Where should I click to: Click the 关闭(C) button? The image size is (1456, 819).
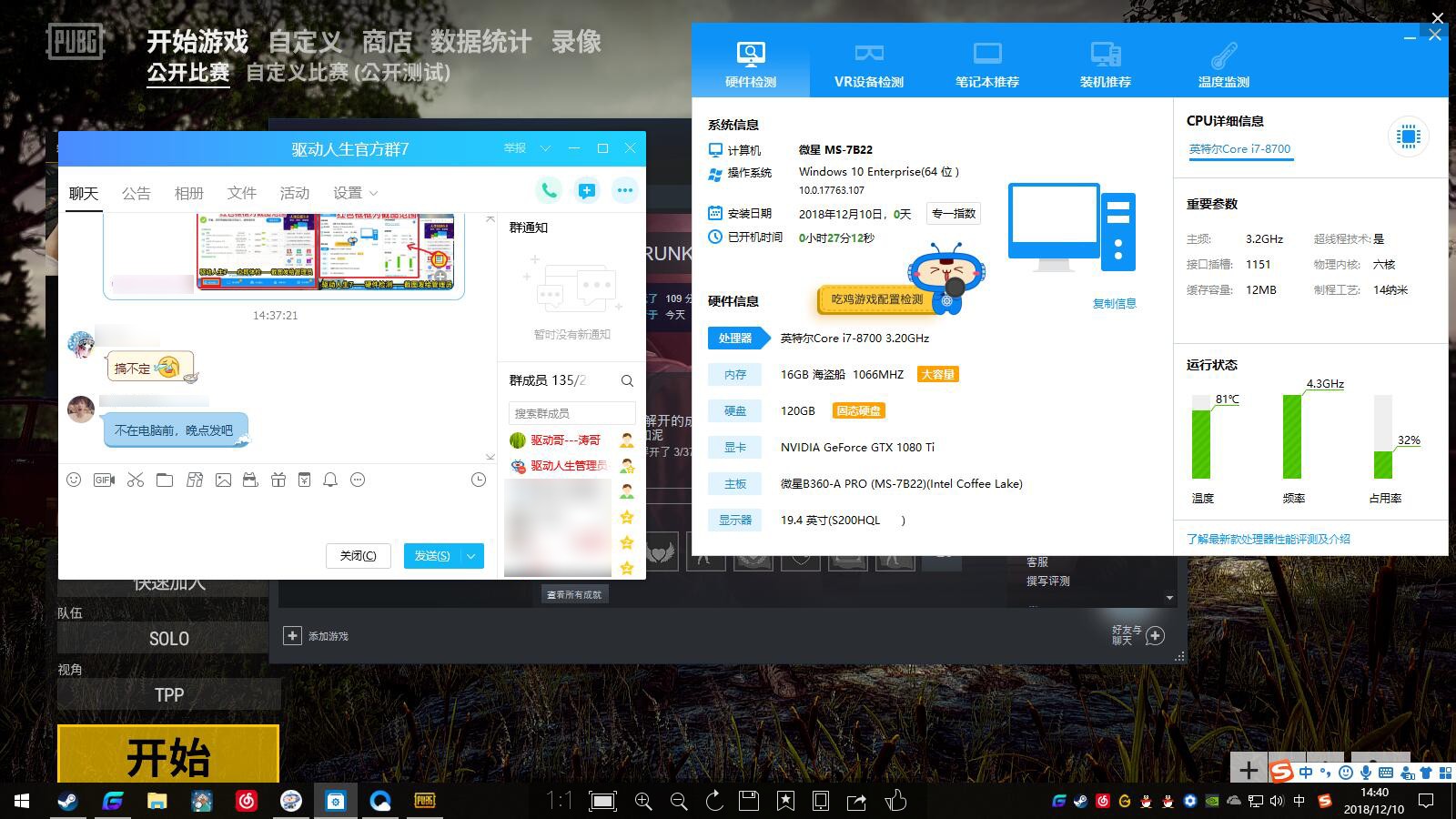(359, 556)
